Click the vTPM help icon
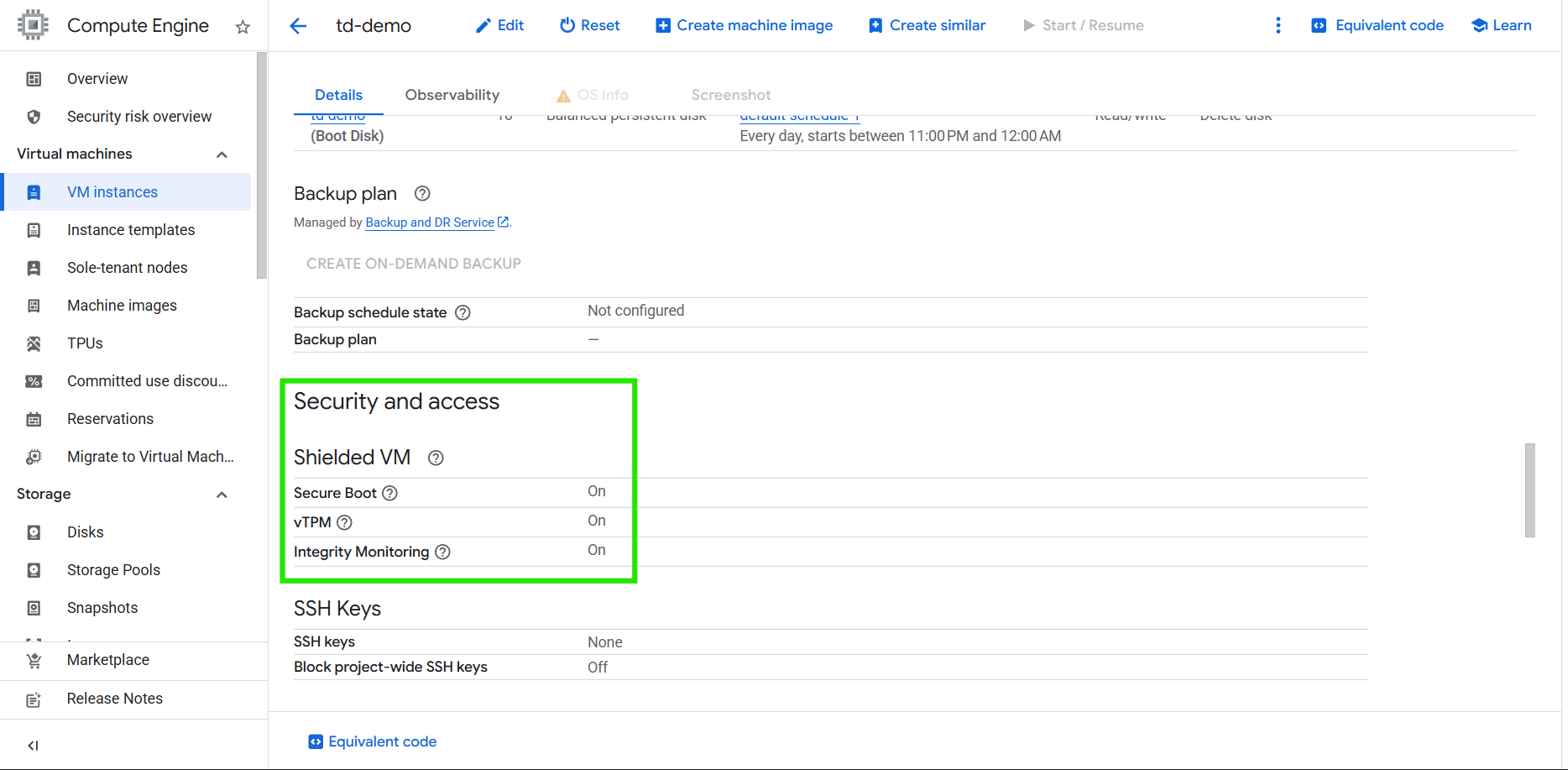This screenshot has height=770, width=1568. [344, 522]
